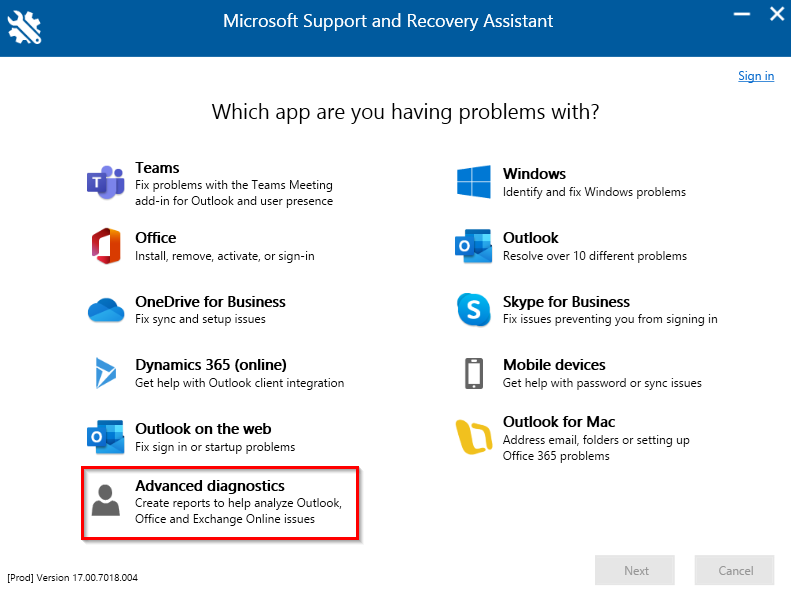791x592 pixels.
Task: Select the OneDrive cloud icon
Action: click(106, 310)
